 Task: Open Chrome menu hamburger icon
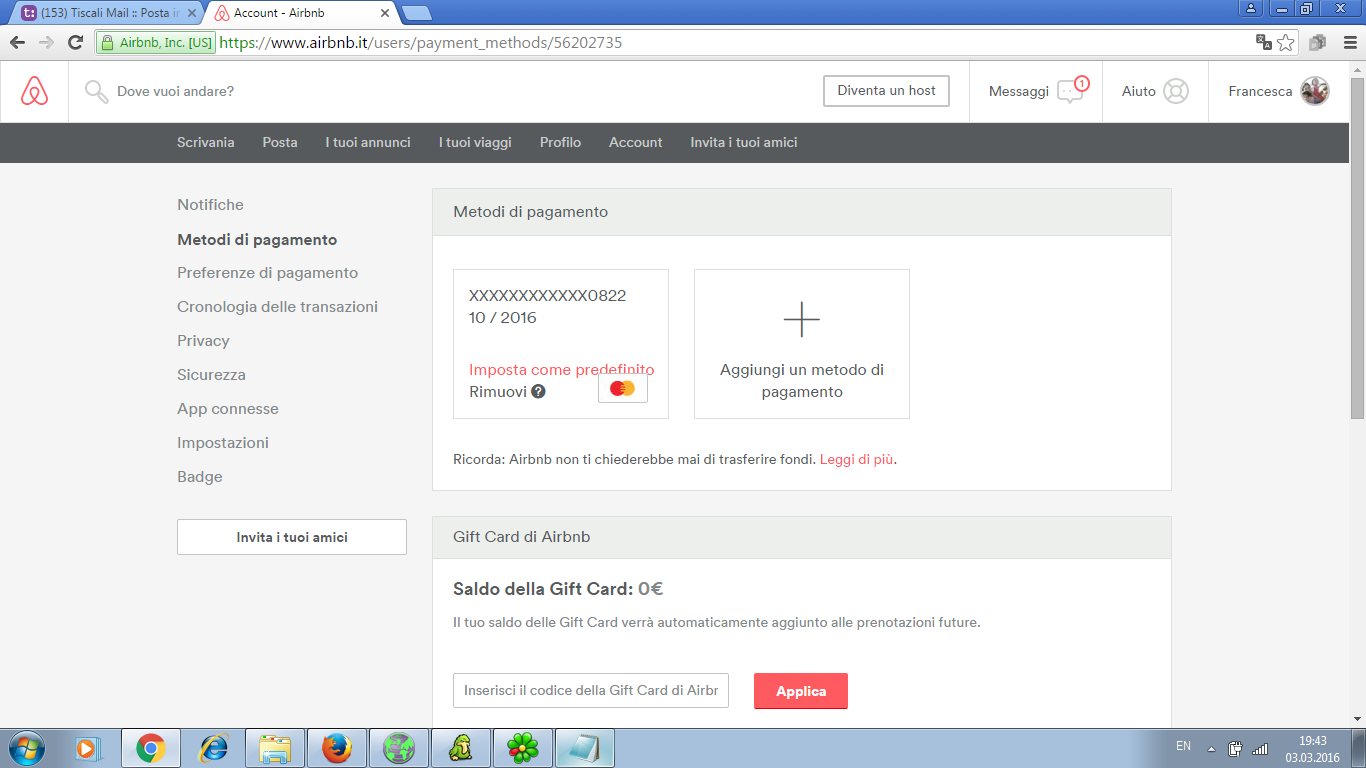(1350, 42)
